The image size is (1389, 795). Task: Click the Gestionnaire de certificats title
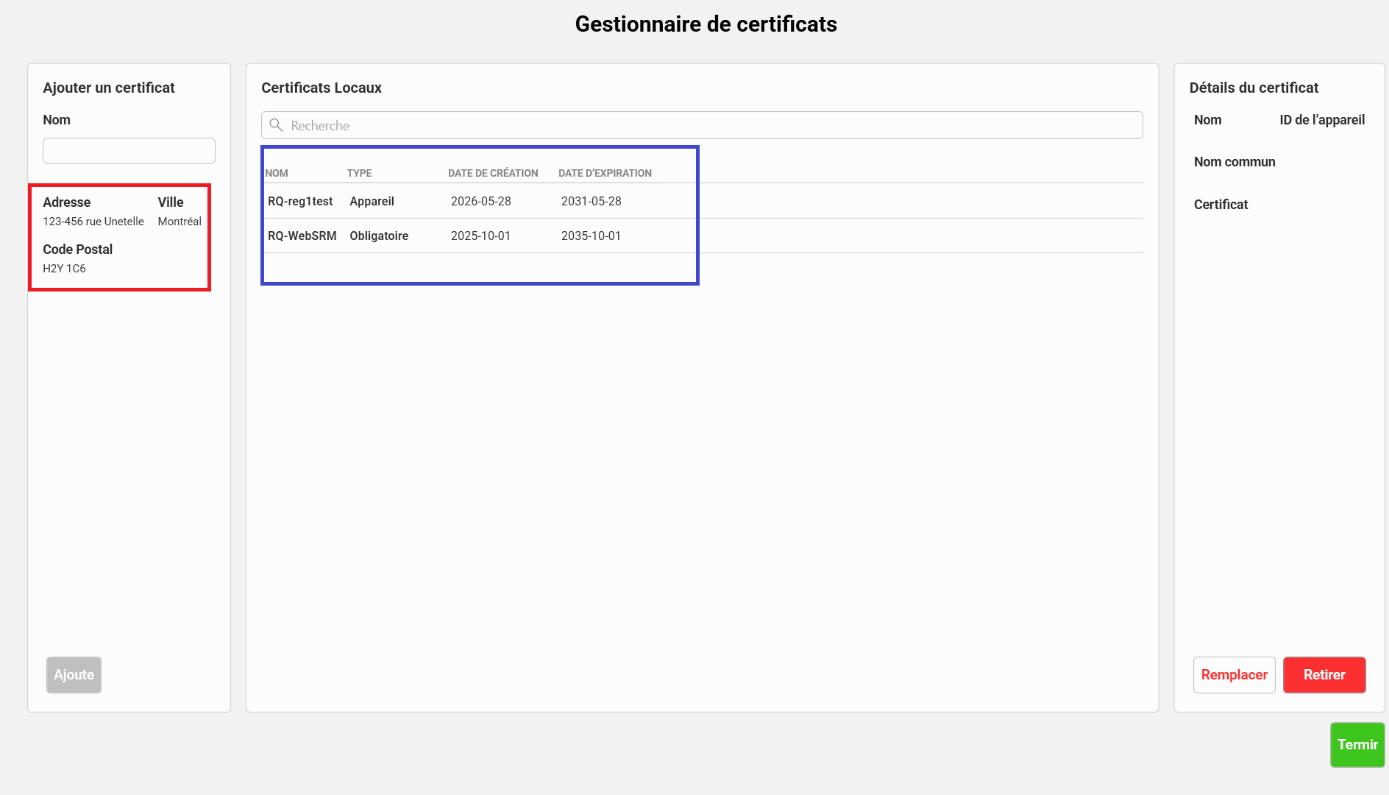click(706, 24)
